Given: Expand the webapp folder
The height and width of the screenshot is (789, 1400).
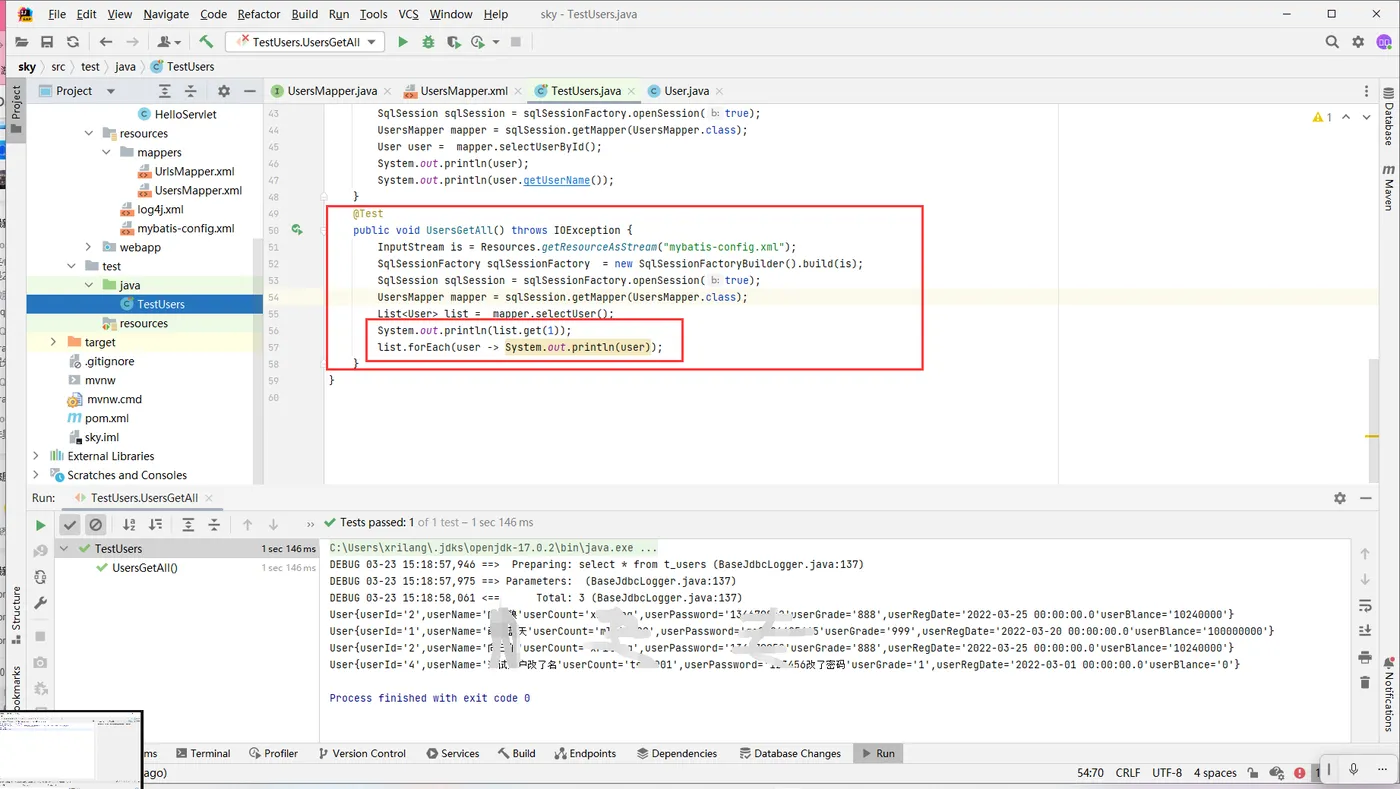Looking at the screenshot, I should (x=90, y=247).
